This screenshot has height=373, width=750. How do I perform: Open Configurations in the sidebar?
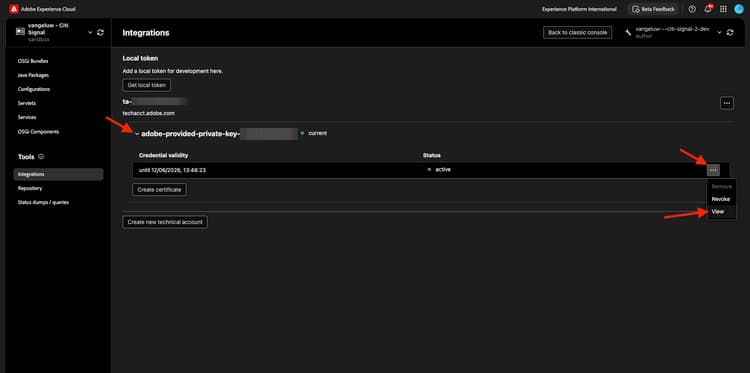click(x=34, y=89)
